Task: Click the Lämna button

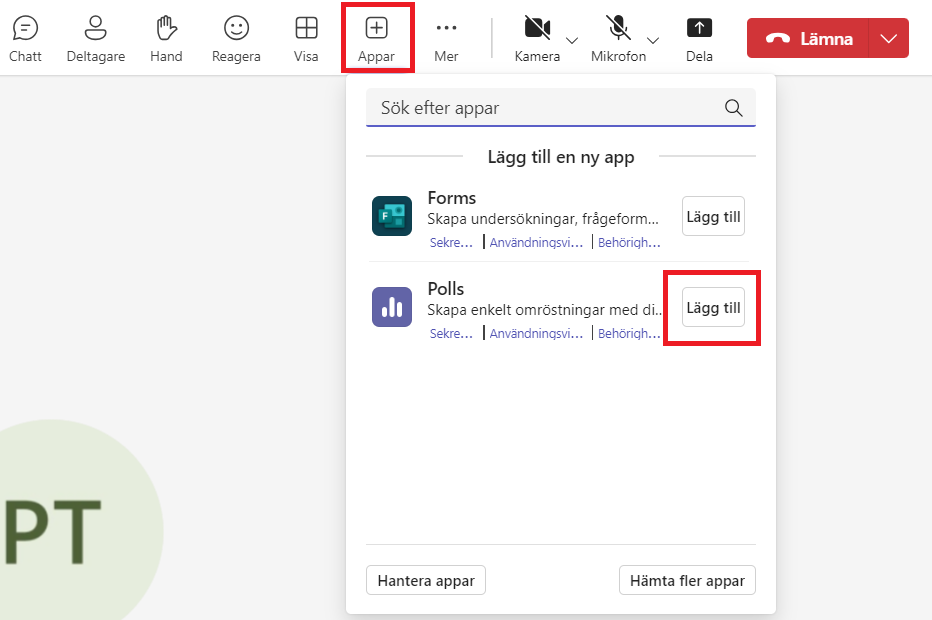Action: pyautogui.click(x=808, y=38)
